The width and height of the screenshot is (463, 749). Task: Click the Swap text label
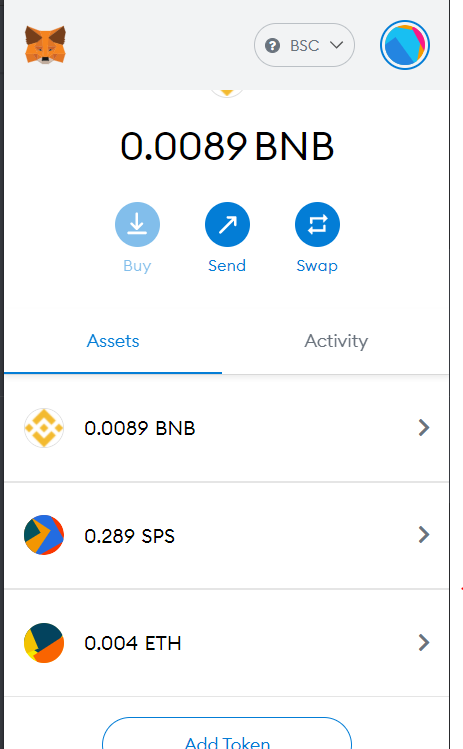click(x=317, y=266)
